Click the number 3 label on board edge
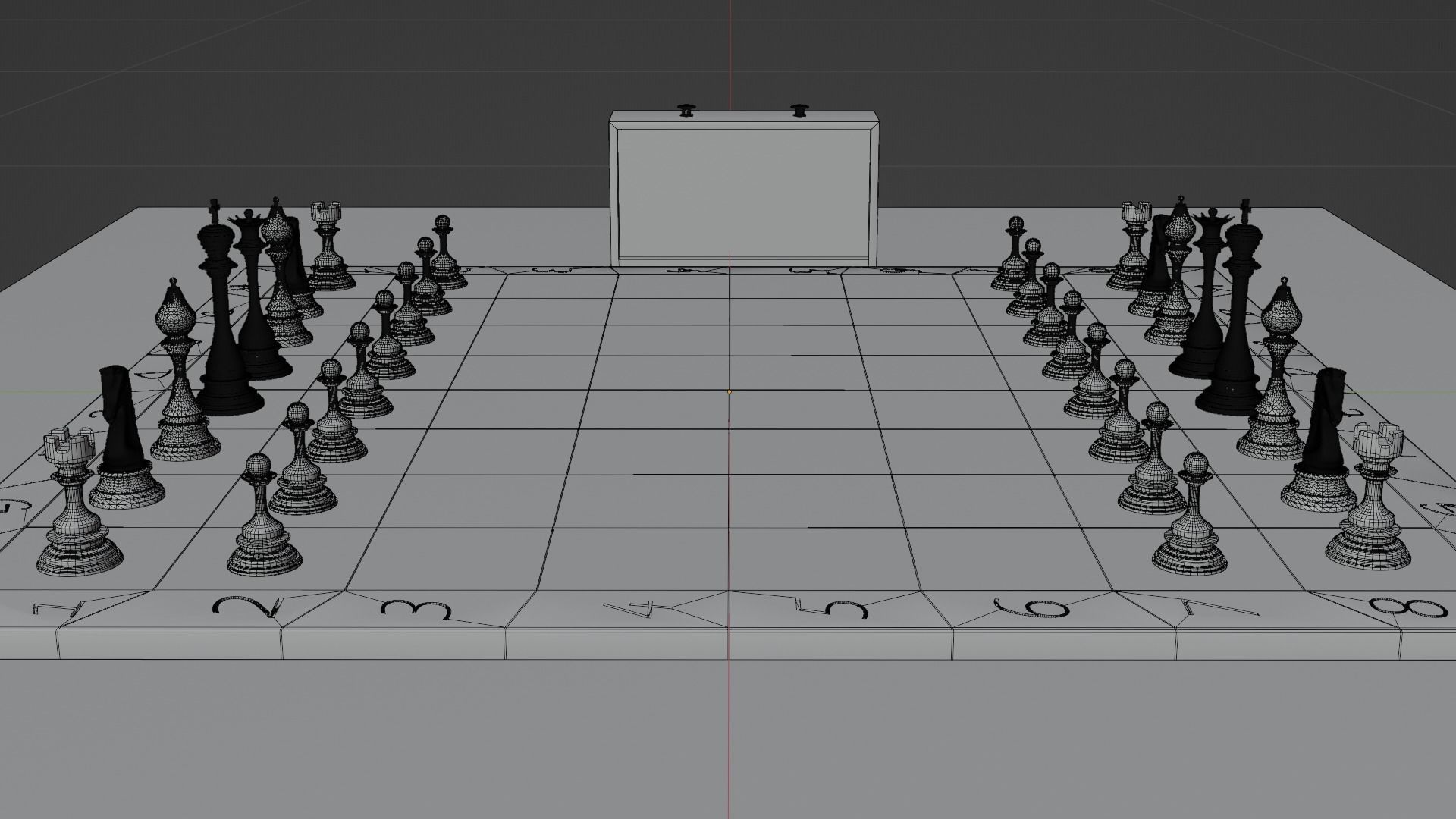Viewport: 1456px width, 819px height. pos(416,611)
